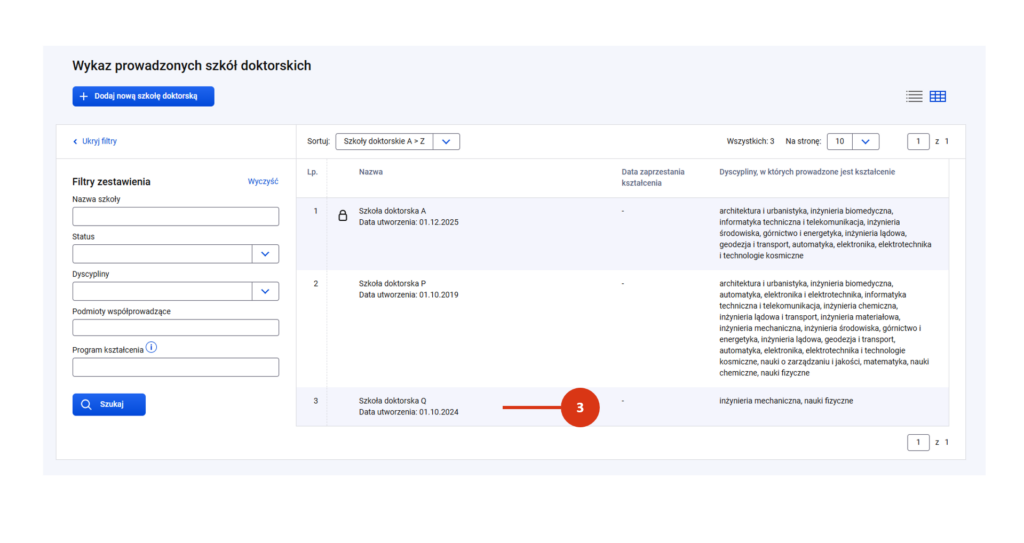Open the Dyscypliny dropdown
This screenshot has width=1024, height=543.
[x=264, y=291]
